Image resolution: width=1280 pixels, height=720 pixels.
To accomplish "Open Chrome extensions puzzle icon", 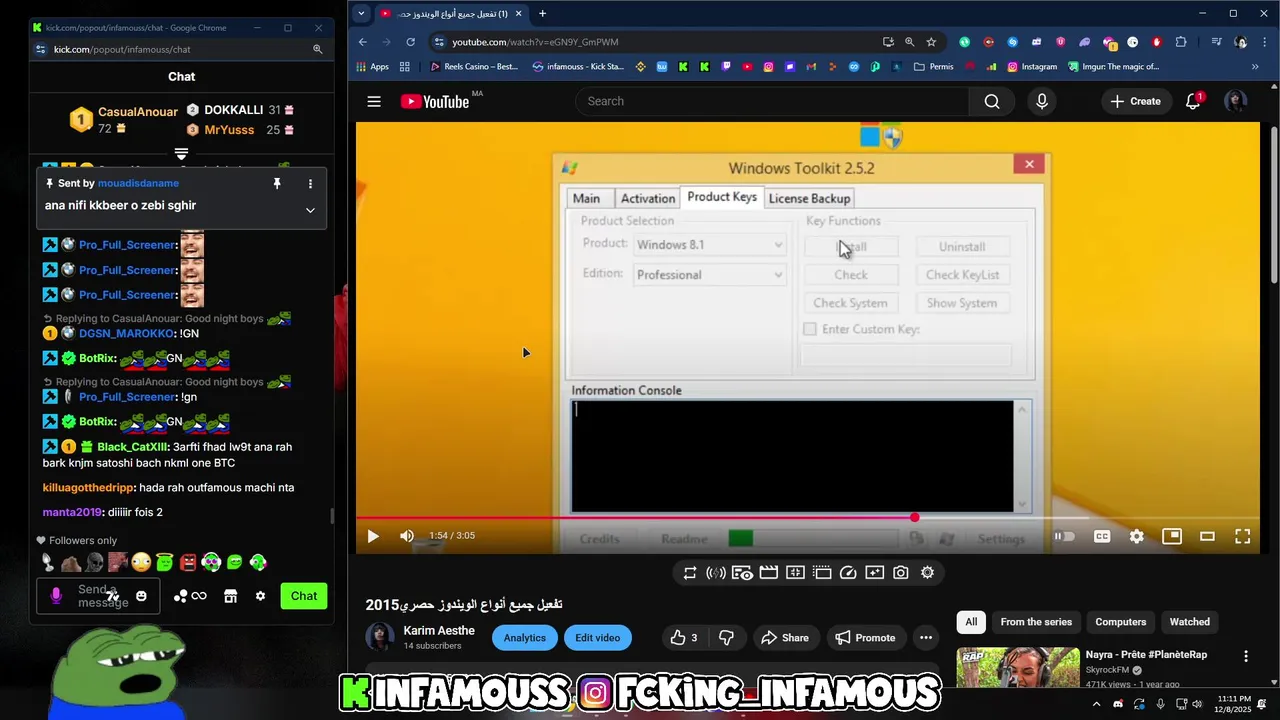I will point(1181,42).
